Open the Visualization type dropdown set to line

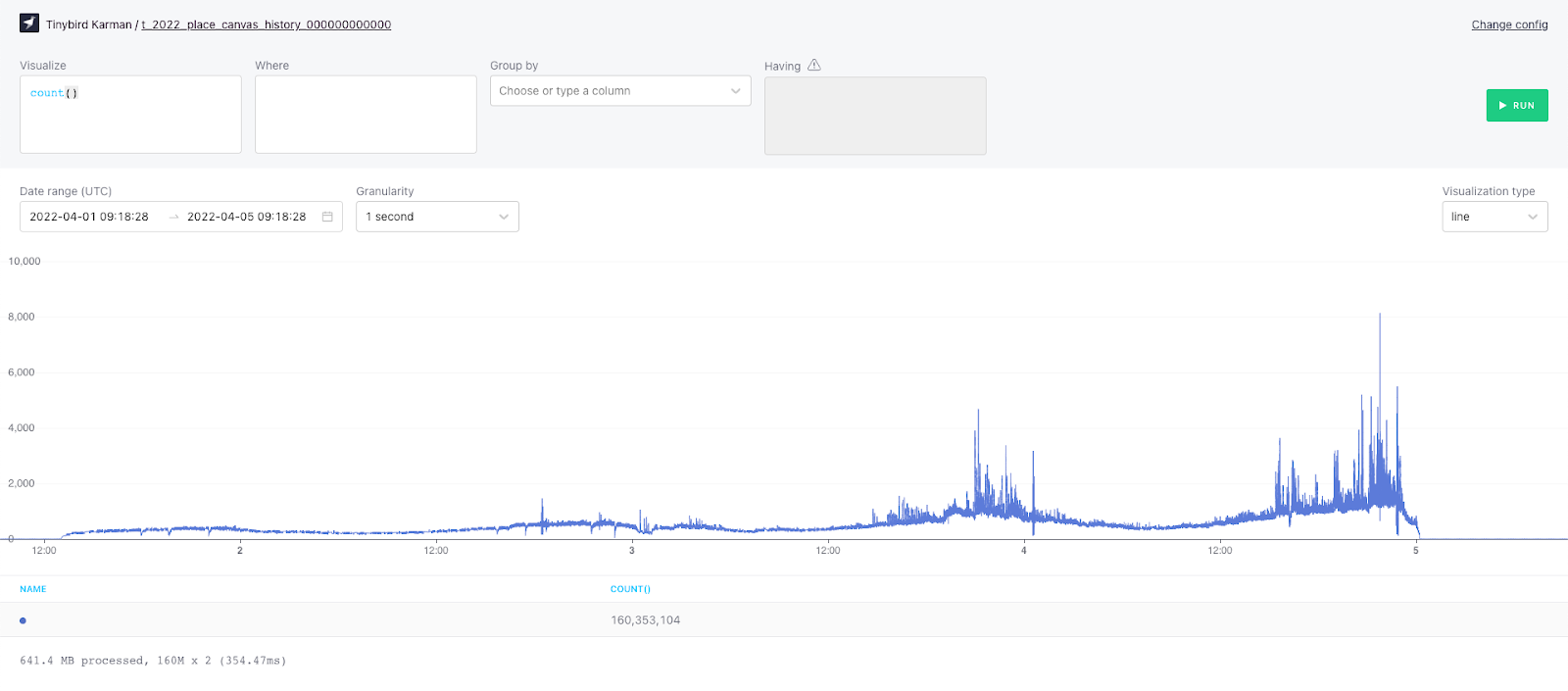[1494, 217]
